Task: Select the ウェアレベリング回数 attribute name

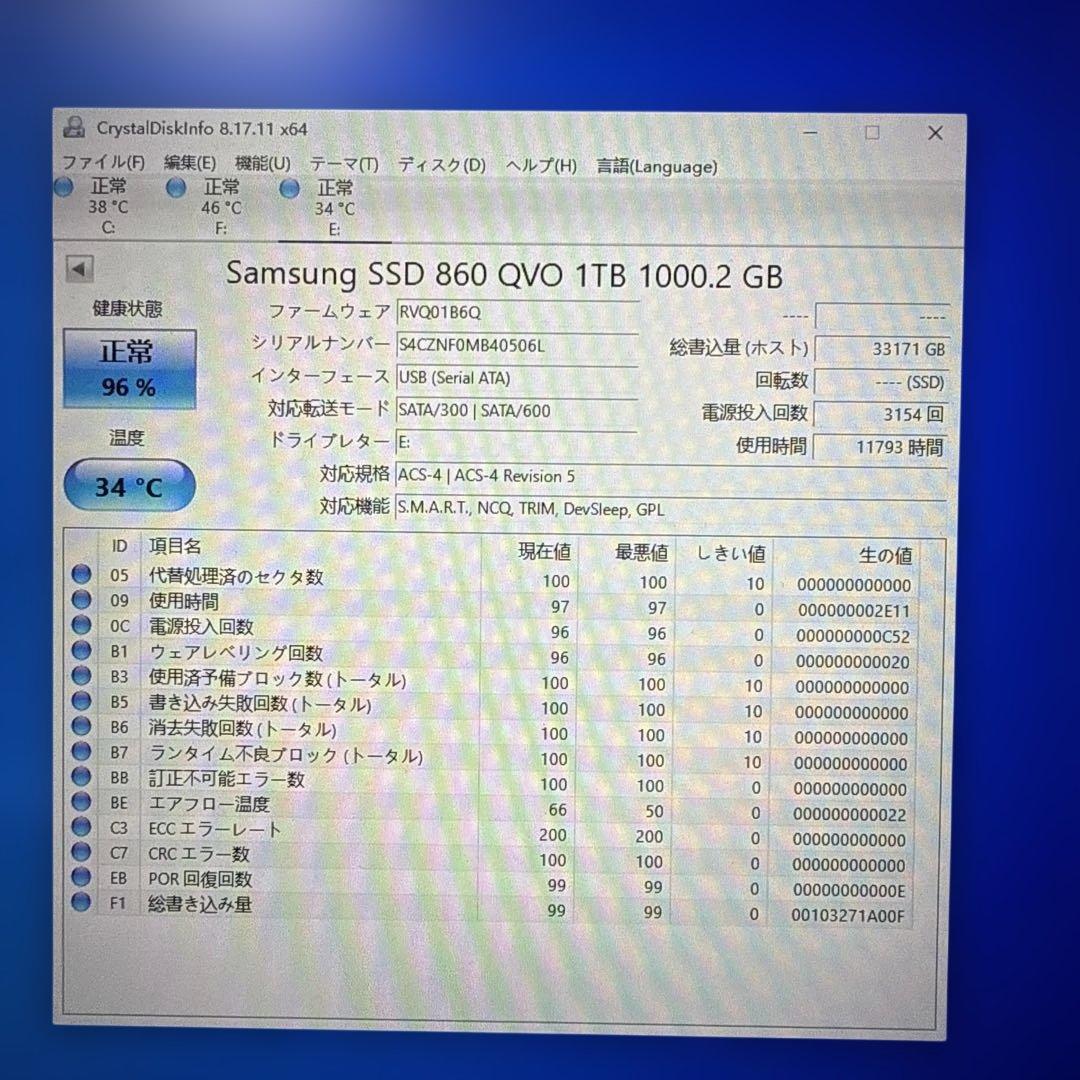Action: pos(236,652)
